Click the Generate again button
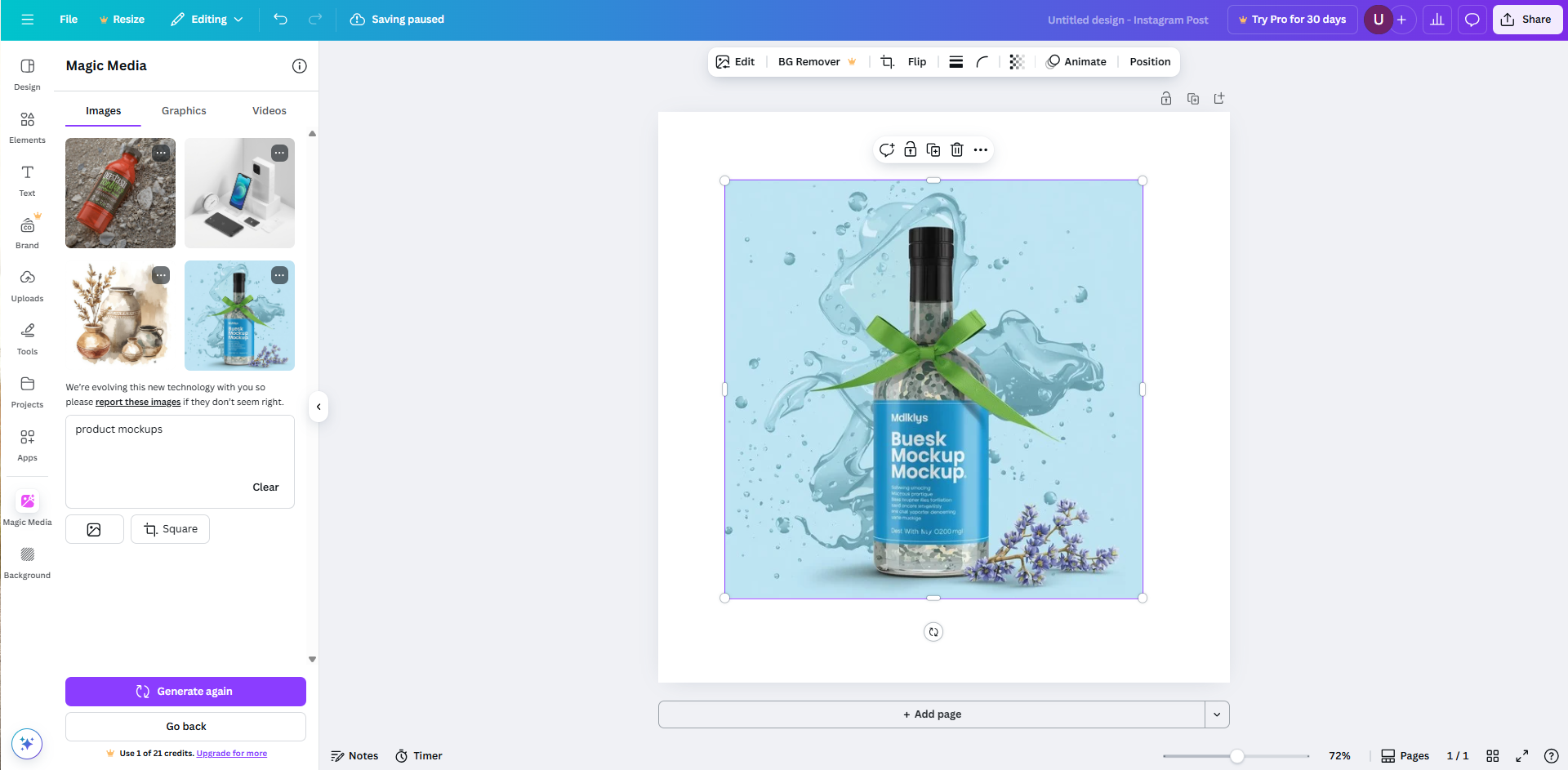The image size is (1568, 770). coord(185,691)
